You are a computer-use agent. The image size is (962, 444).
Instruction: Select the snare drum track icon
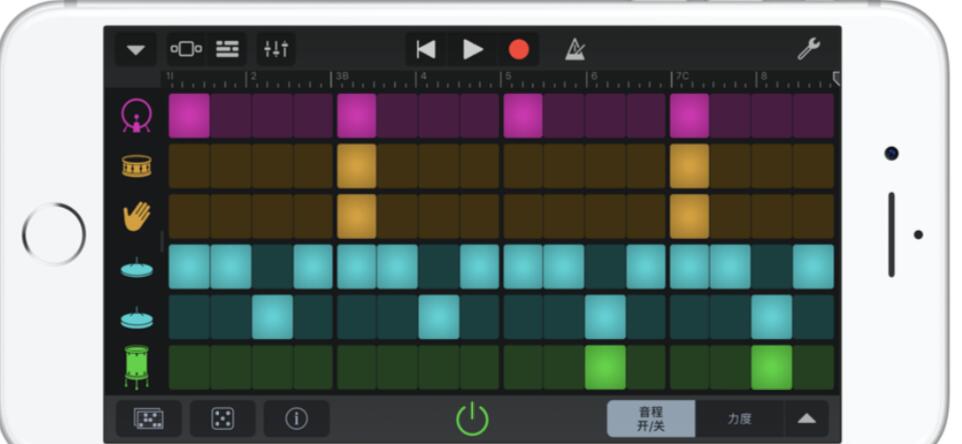[136, 166]
